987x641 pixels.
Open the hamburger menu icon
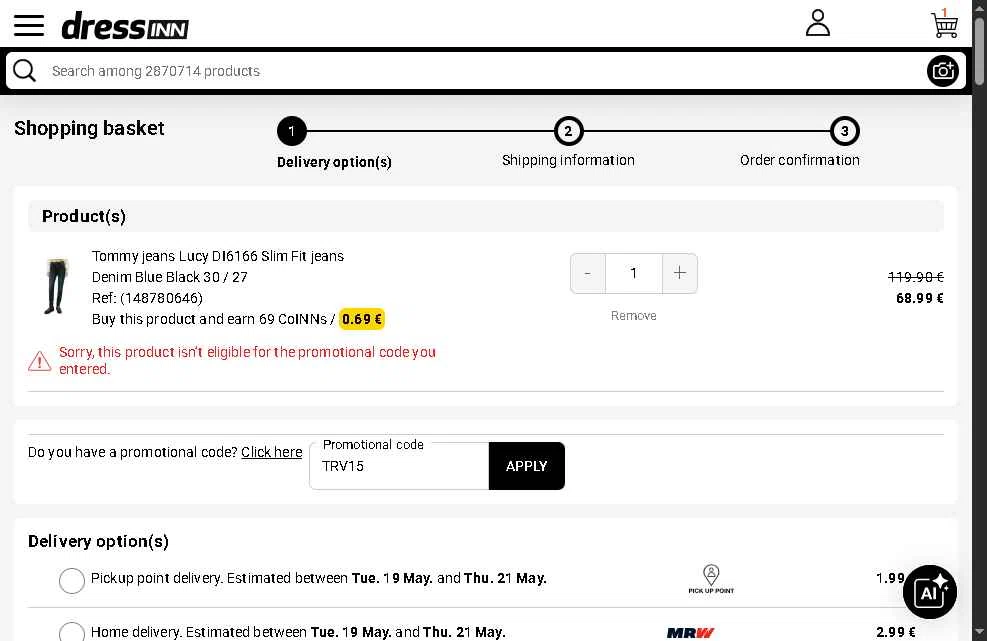point(29,26)
